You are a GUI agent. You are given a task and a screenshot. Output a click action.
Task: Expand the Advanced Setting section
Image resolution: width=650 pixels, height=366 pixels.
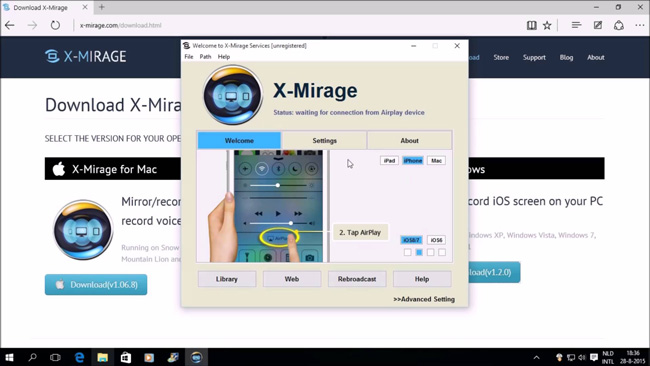click(x=424, y=299)
